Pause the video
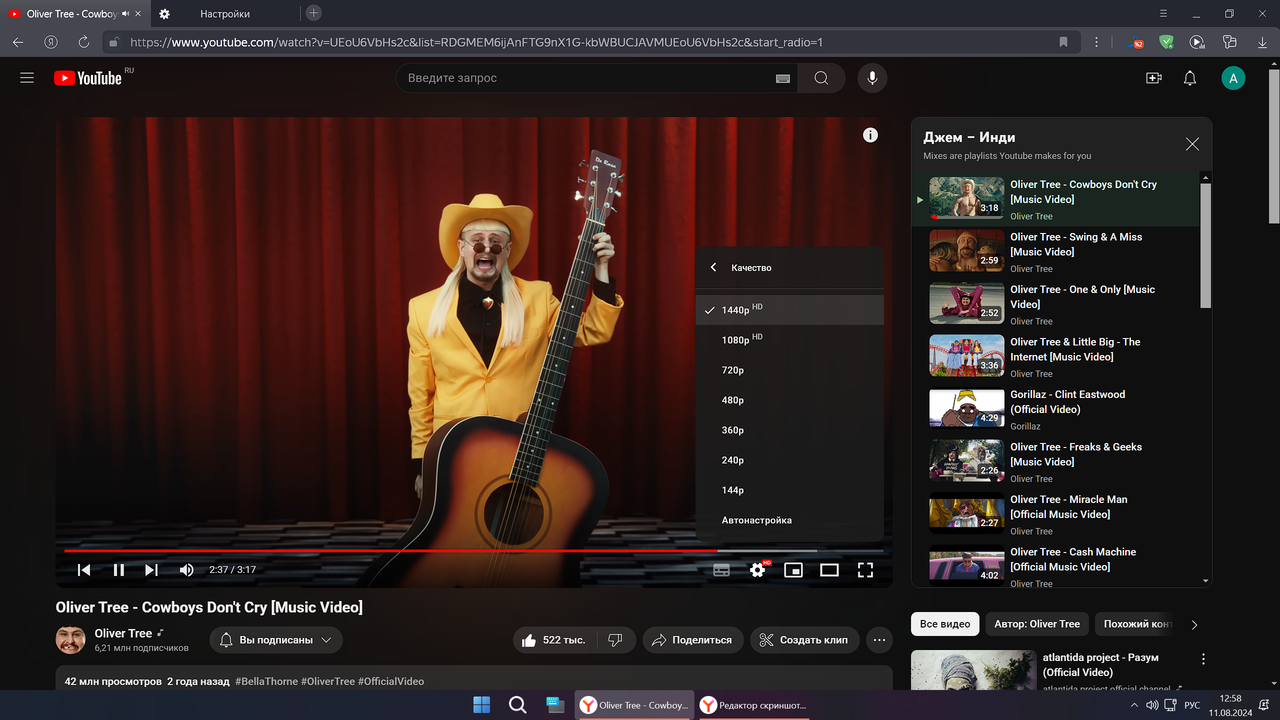 pos(118,570)
